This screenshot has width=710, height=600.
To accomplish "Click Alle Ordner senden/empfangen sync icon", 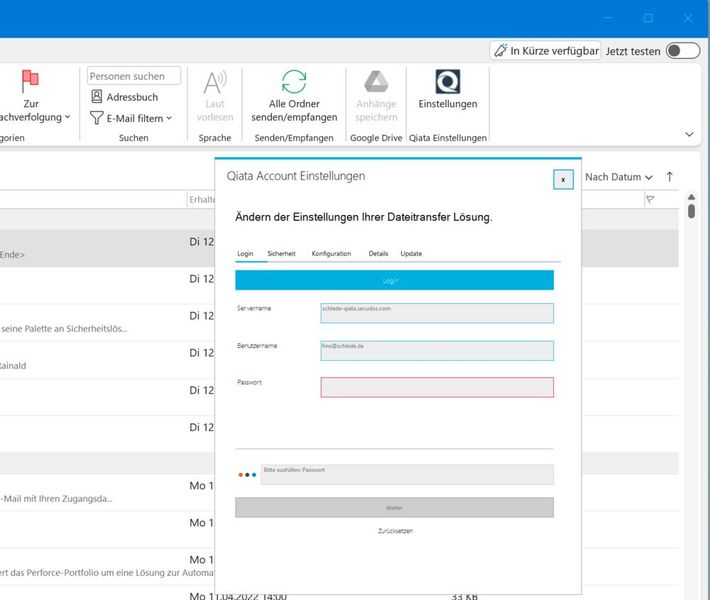I will [x=294, y=82].
